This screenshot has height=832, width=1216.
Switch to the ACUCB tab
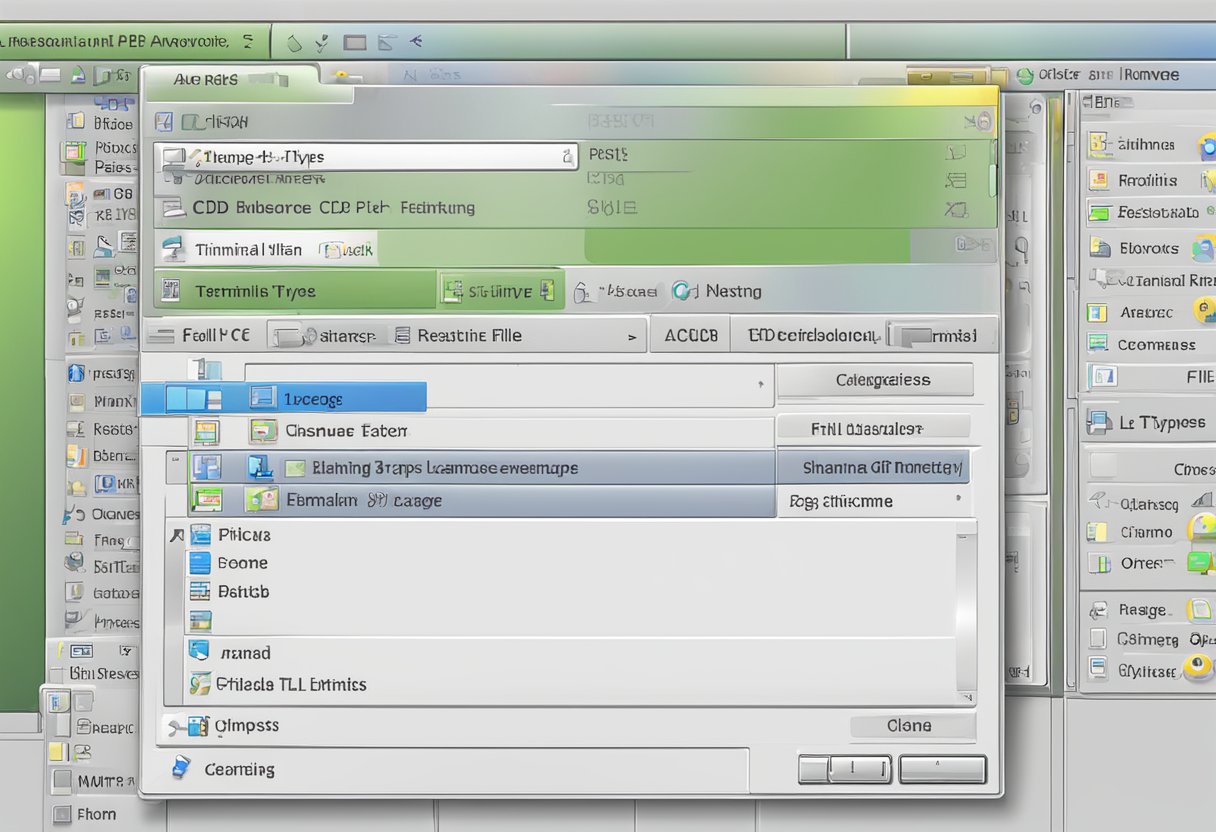coord(690,335)
